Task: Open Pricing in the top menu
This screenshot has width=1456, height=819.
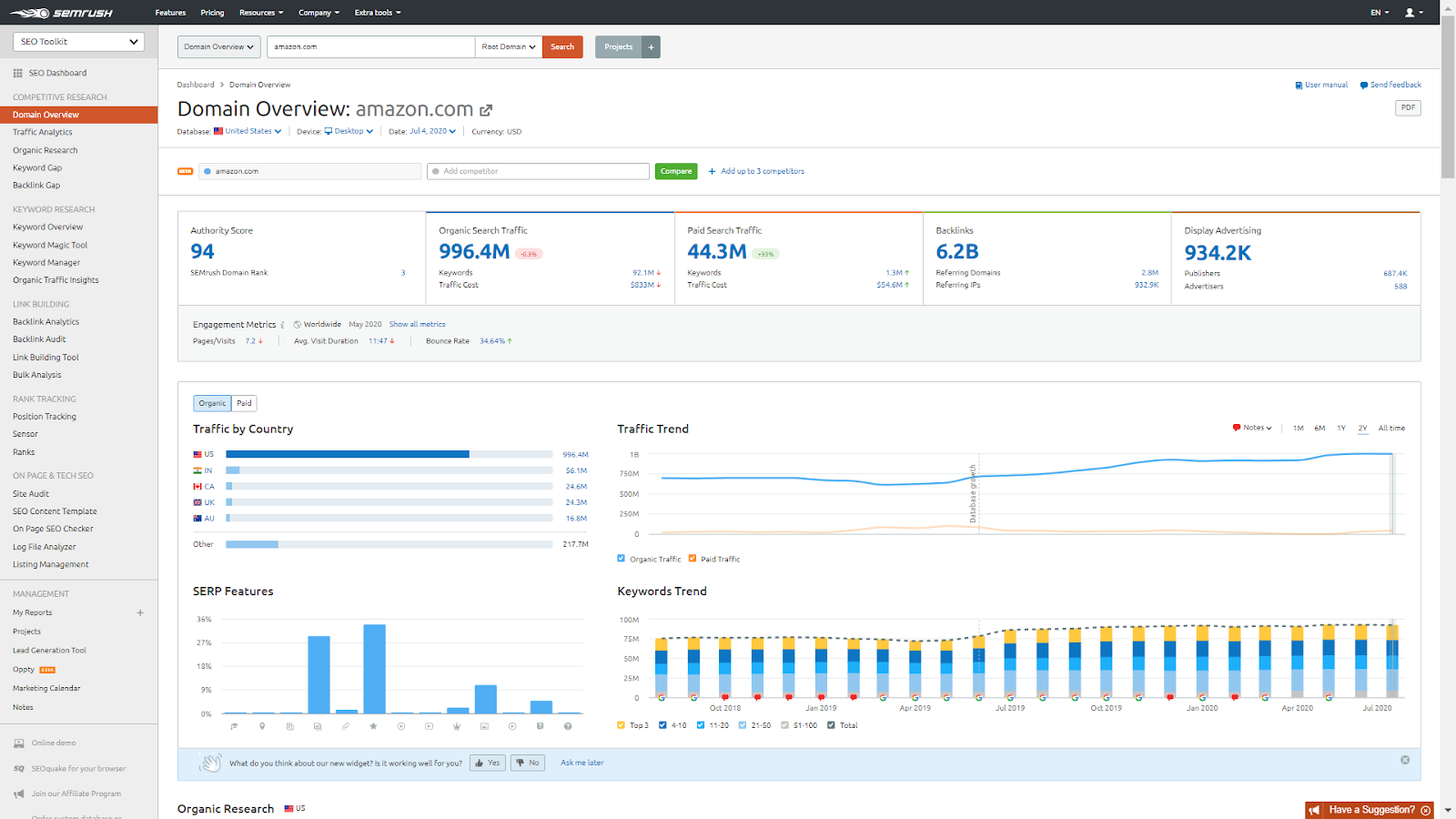Action: [x=212, y=13]
